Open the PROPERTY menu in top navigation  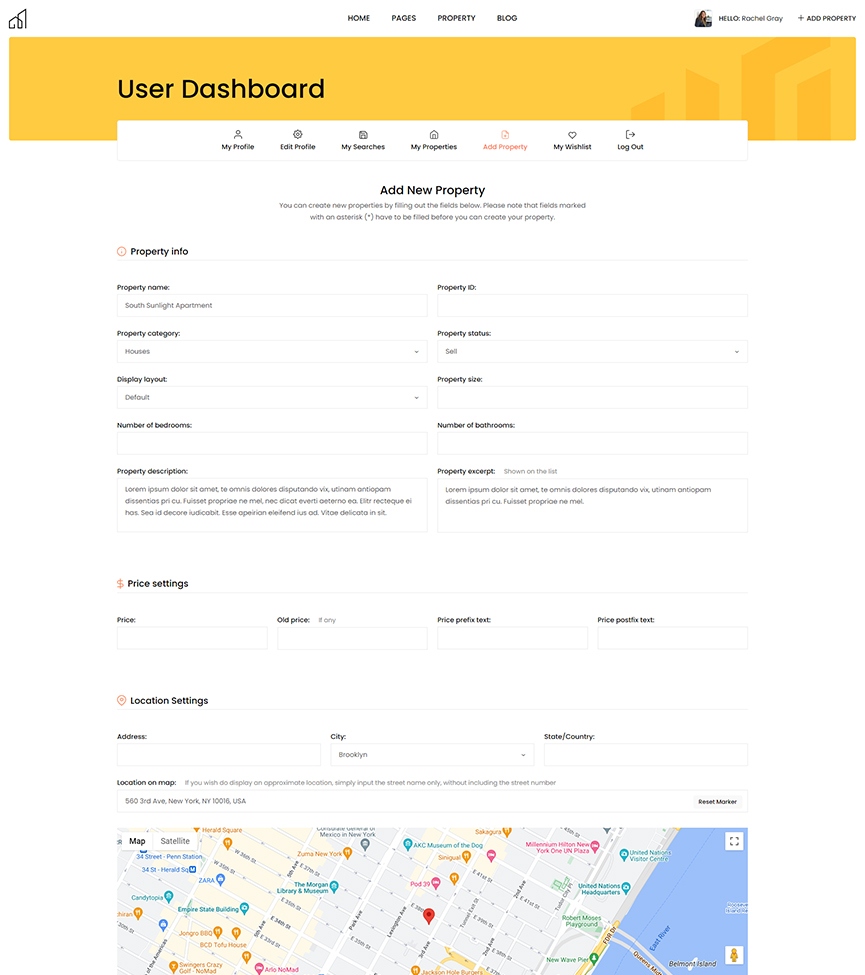click(456, 17)
